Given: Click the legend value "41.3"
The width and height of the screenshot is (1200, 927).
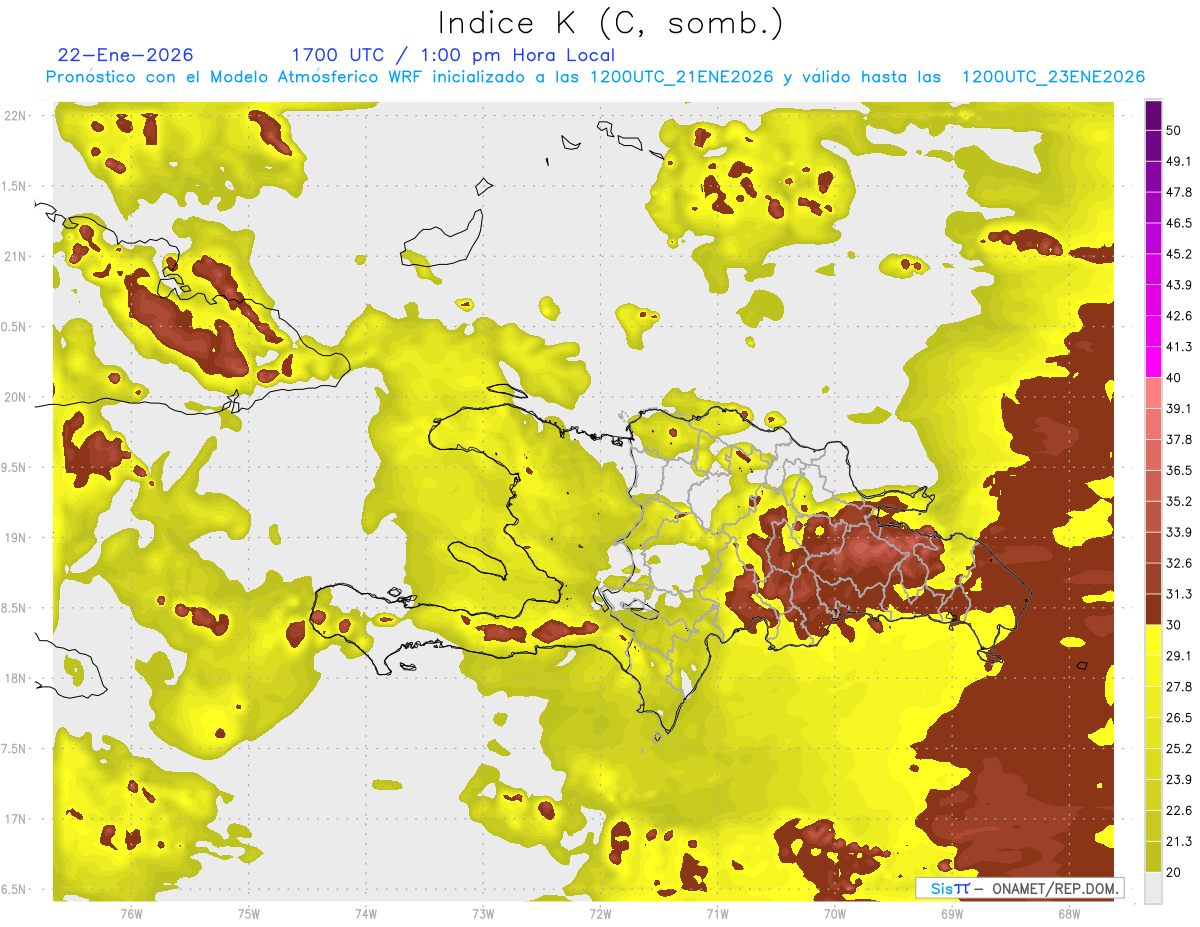Looking at the screenshot, I should [1179, 347].
